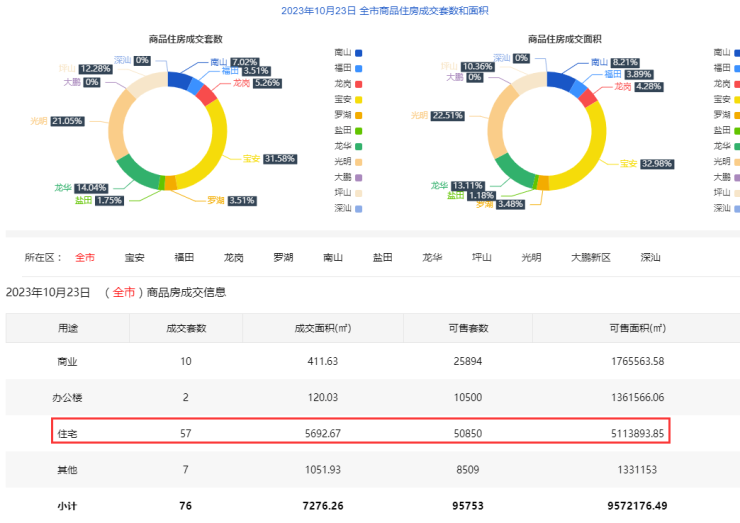Viewport: 740px width, 523px height.
Task: Open 福田 district tab
Action: (x=184, y=257)
